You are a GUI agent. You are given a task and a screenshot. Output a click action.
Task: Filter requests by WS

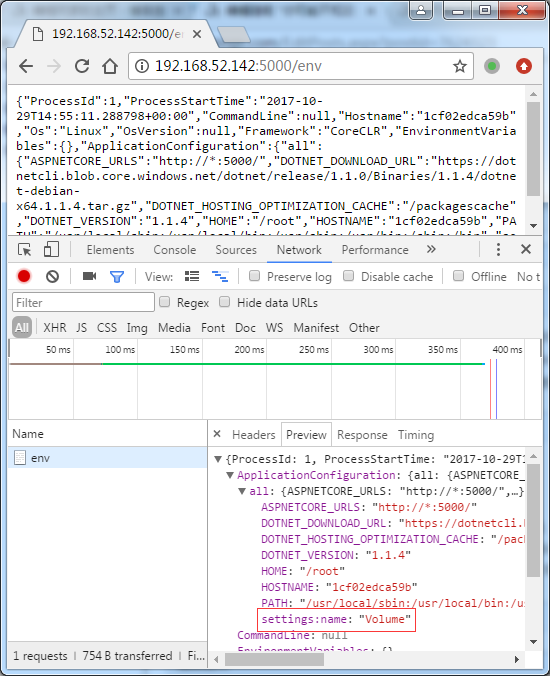click(274, 328)
